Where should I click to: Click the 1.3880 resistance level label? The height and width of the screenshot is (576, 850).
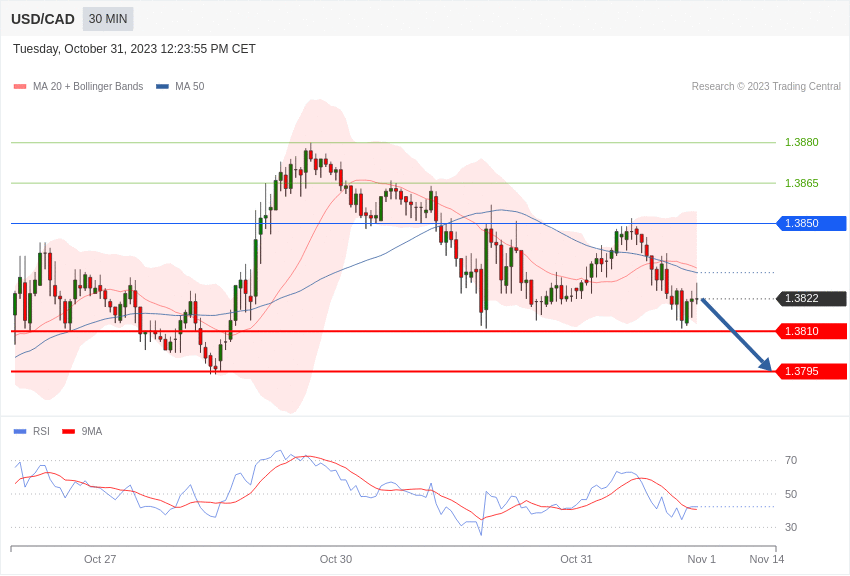click(x=802, y=143)
